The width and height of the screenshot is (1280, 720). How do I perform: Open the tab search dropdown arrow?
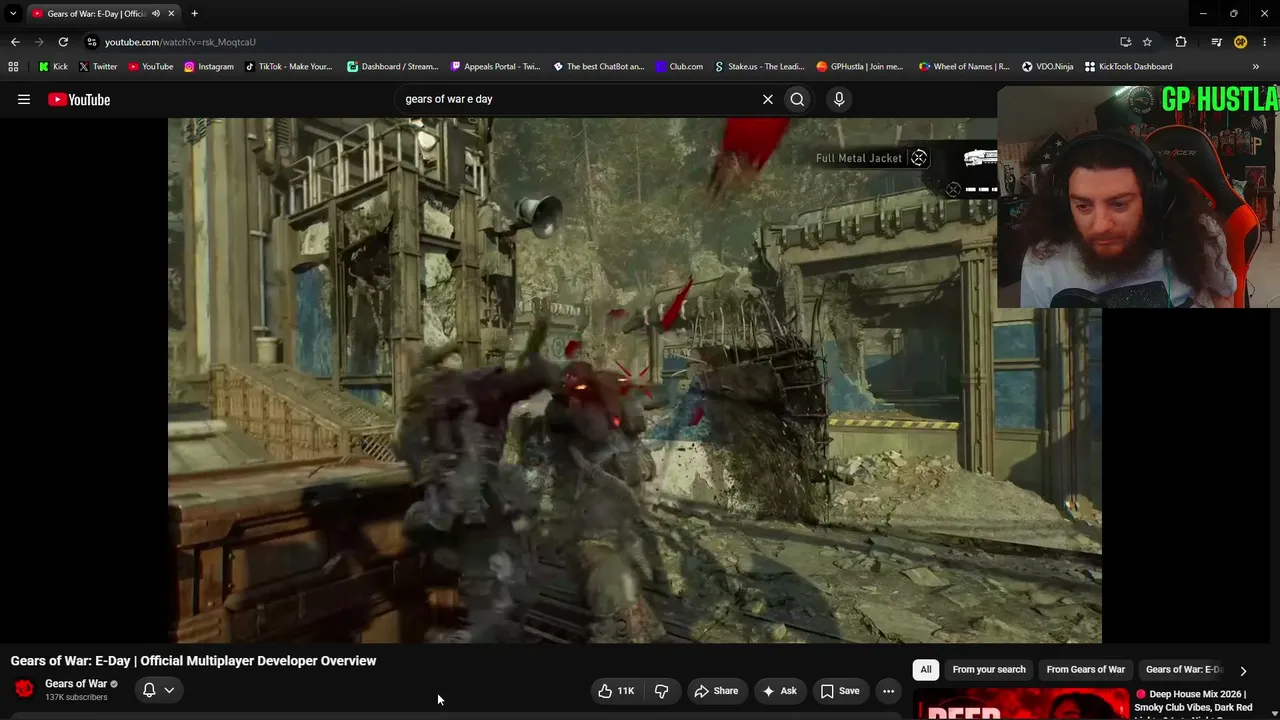[x=13, y=13]
